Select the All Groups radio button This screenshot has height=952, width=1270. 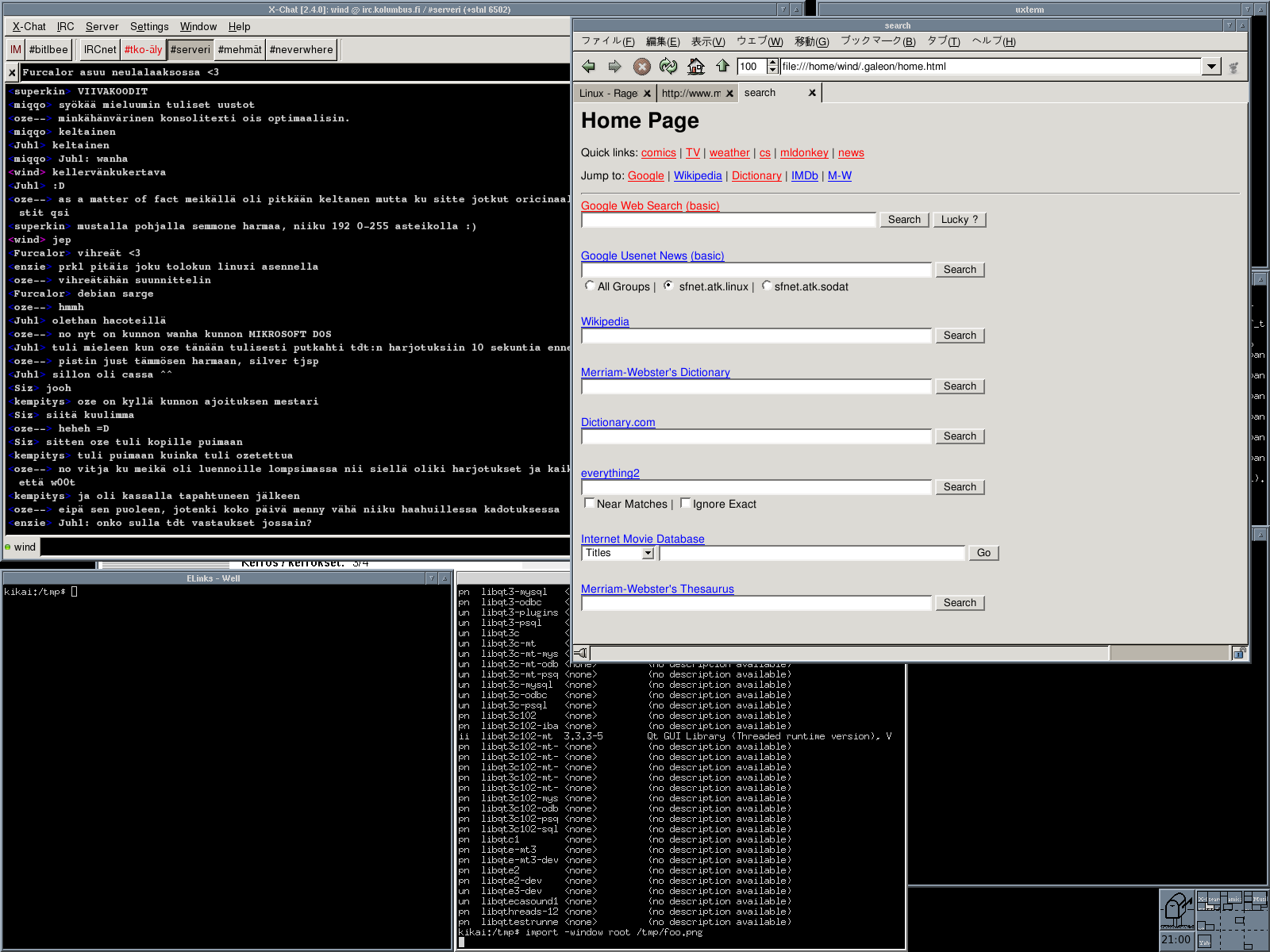(x=589, y=286)
